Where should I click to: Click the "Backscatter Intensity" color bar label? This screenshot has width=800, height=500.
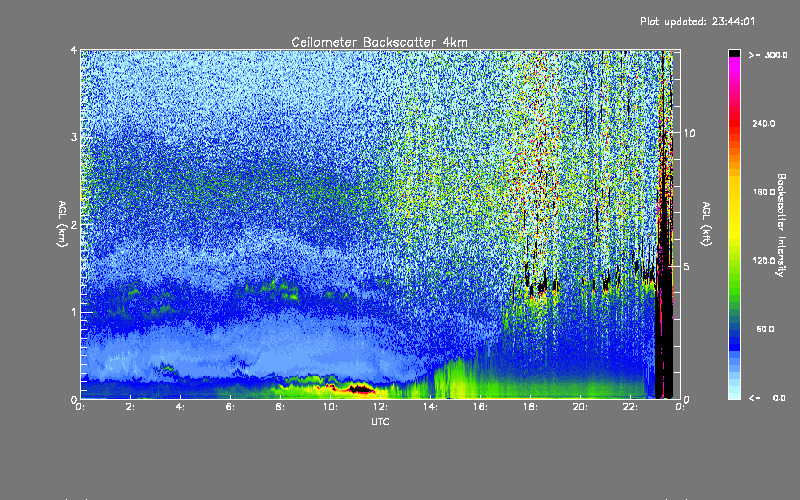[781, 225]
